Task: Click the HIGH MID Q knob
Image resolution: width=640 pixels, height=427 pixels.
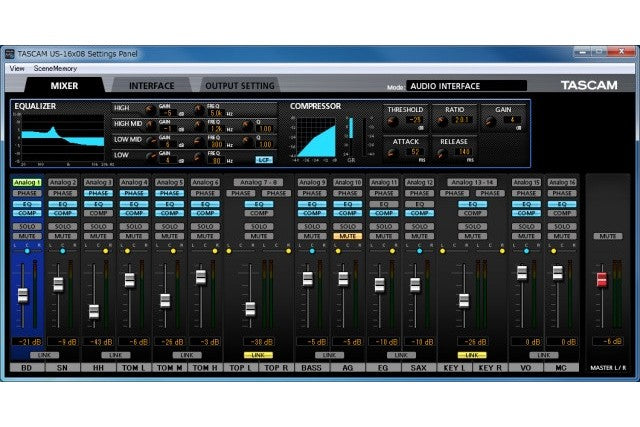Action: point(247,126)
